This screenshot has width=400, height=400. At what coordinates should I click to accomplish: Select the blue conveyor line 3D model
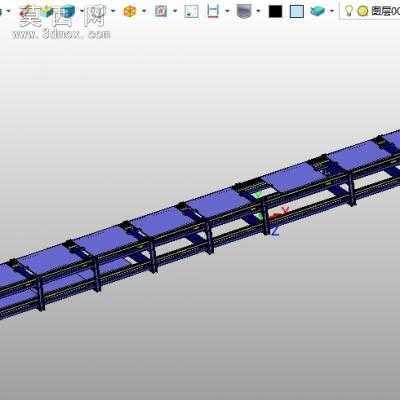(x=200, y=223)
